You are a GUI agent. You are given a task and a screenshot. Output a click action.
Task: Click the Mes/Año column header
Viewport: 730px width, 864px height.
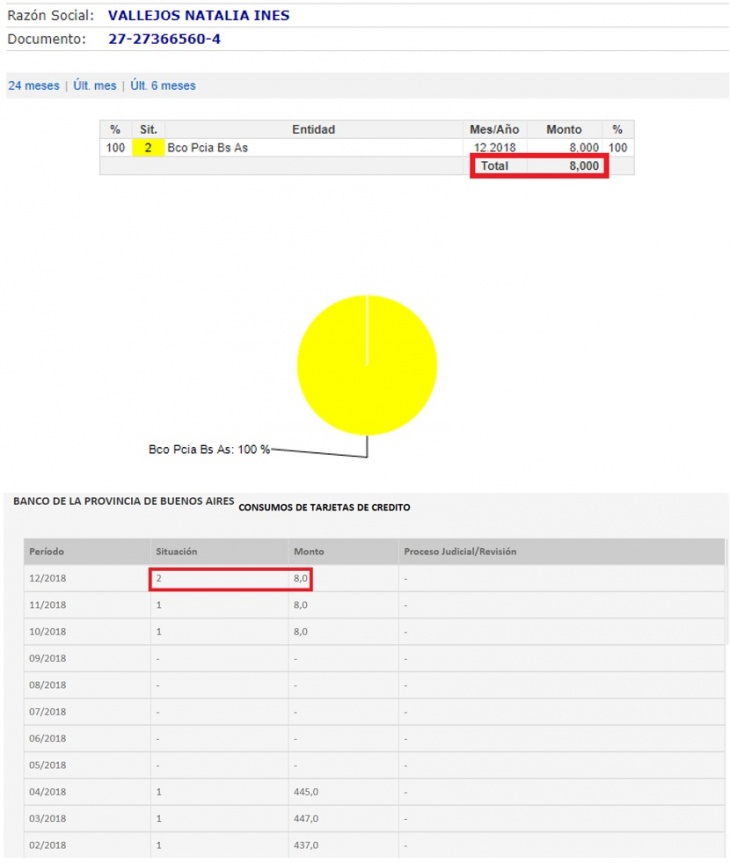494,129
